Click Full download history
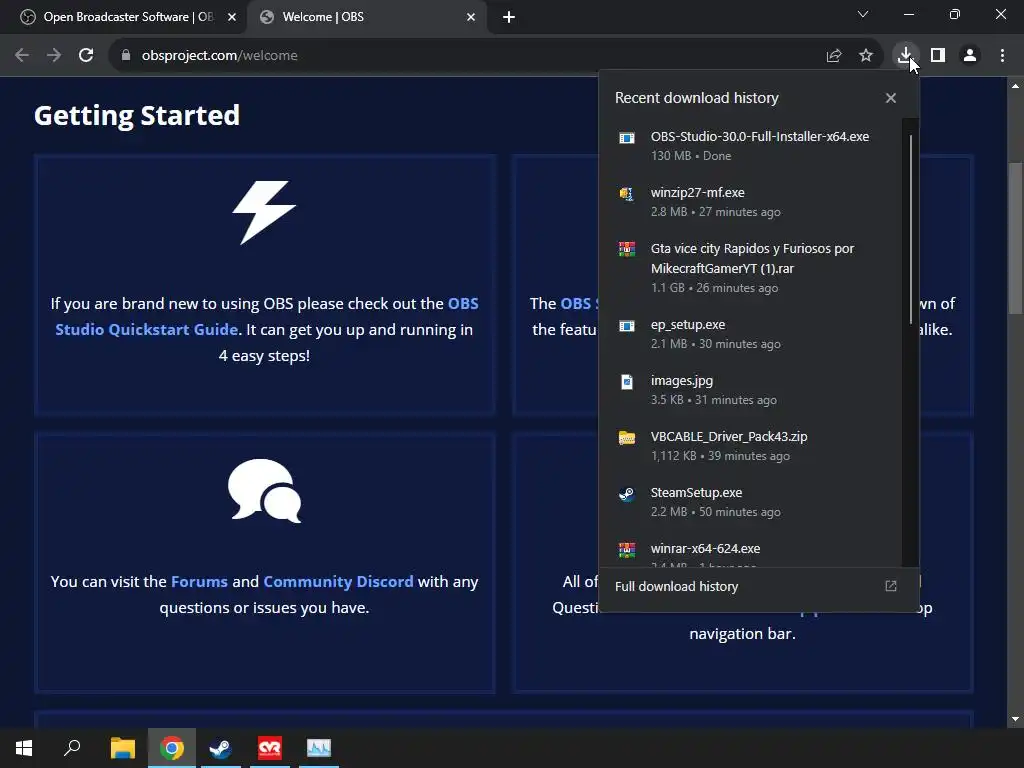The image size is (1024, 768). [677, 586]
